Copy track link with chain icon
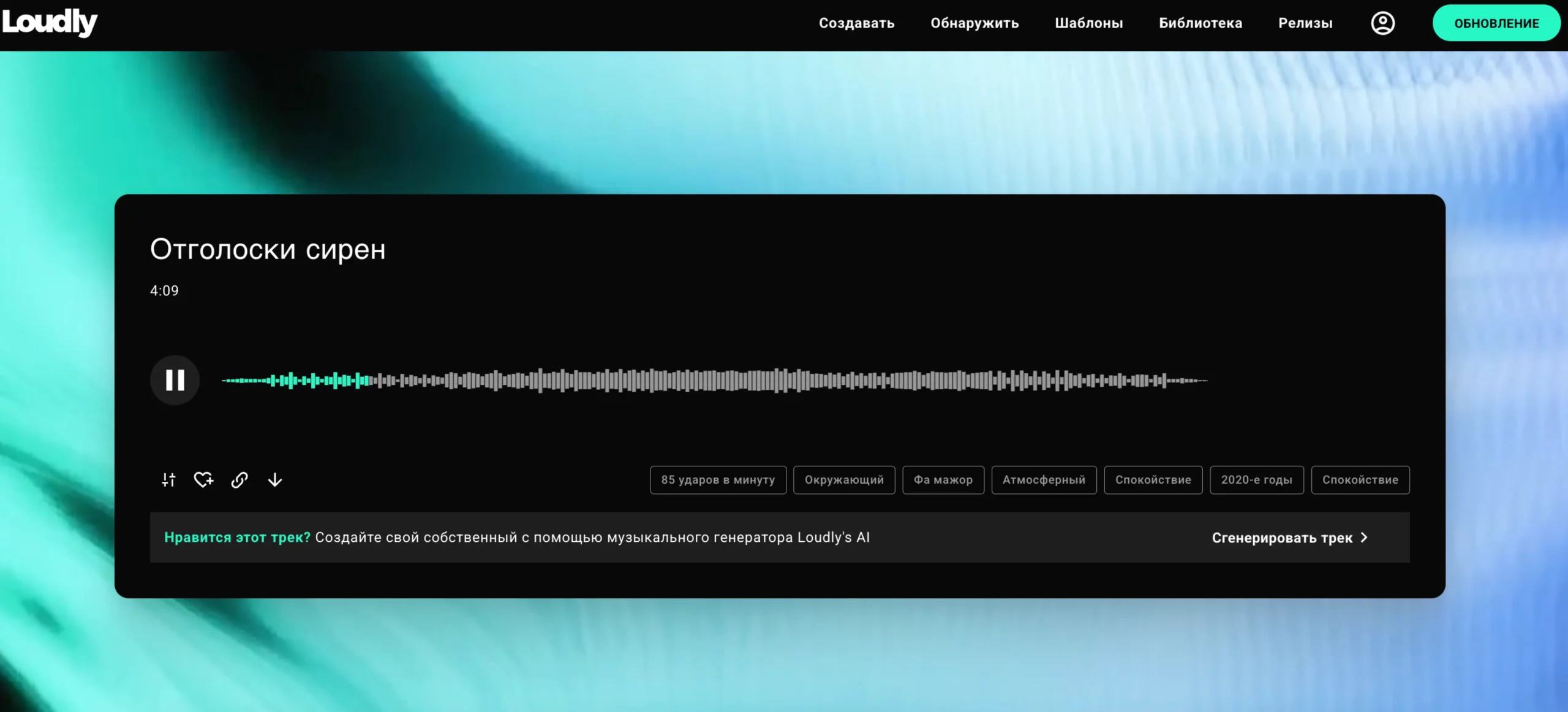 (x=239, y=480)
